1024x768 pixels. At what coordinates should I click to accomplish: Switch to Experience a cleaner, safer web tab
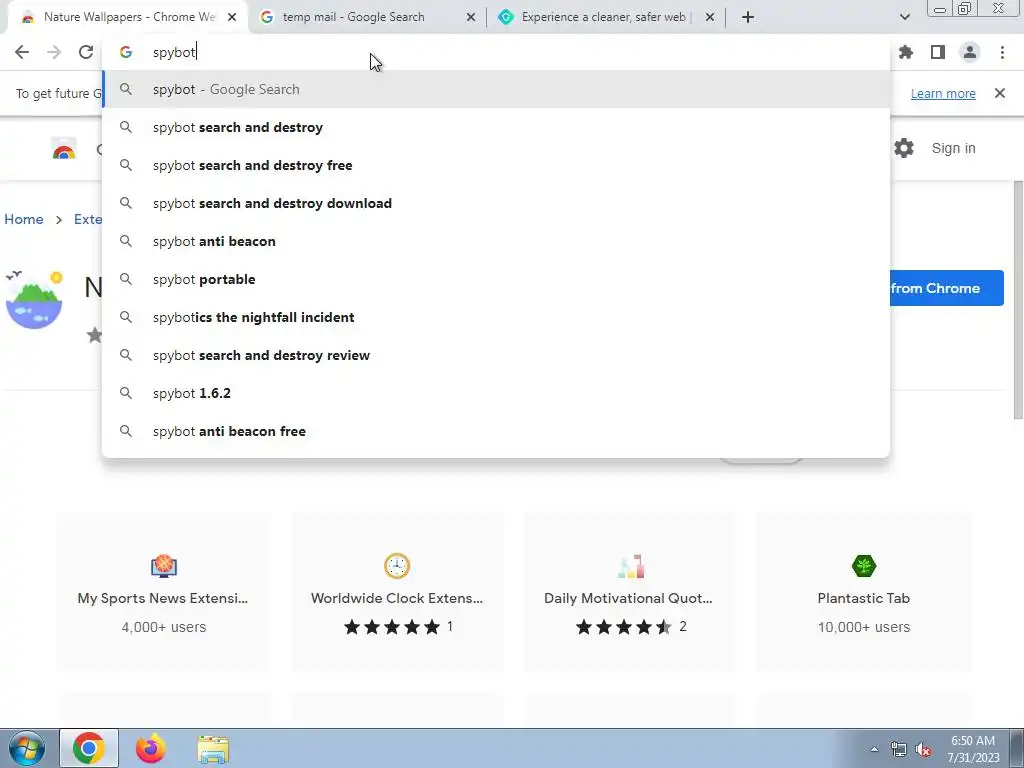pos(606,17)
